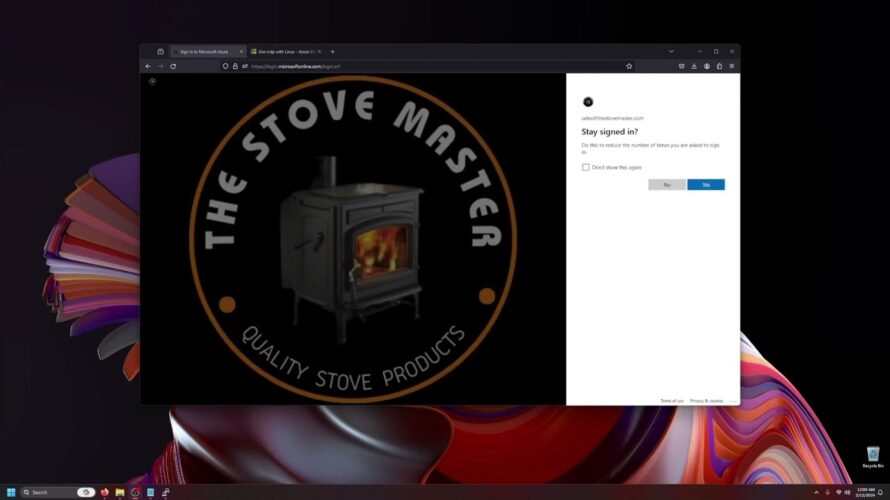Screen dimensions: 890x500
Task: Go back to the previous page
Action: pos(148,66)
